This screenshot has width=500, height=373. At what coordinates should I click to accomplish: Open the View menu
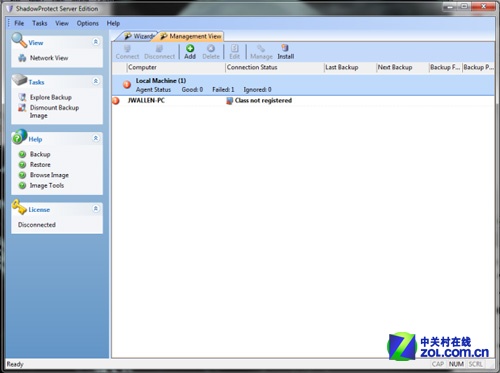click(62, 23)
